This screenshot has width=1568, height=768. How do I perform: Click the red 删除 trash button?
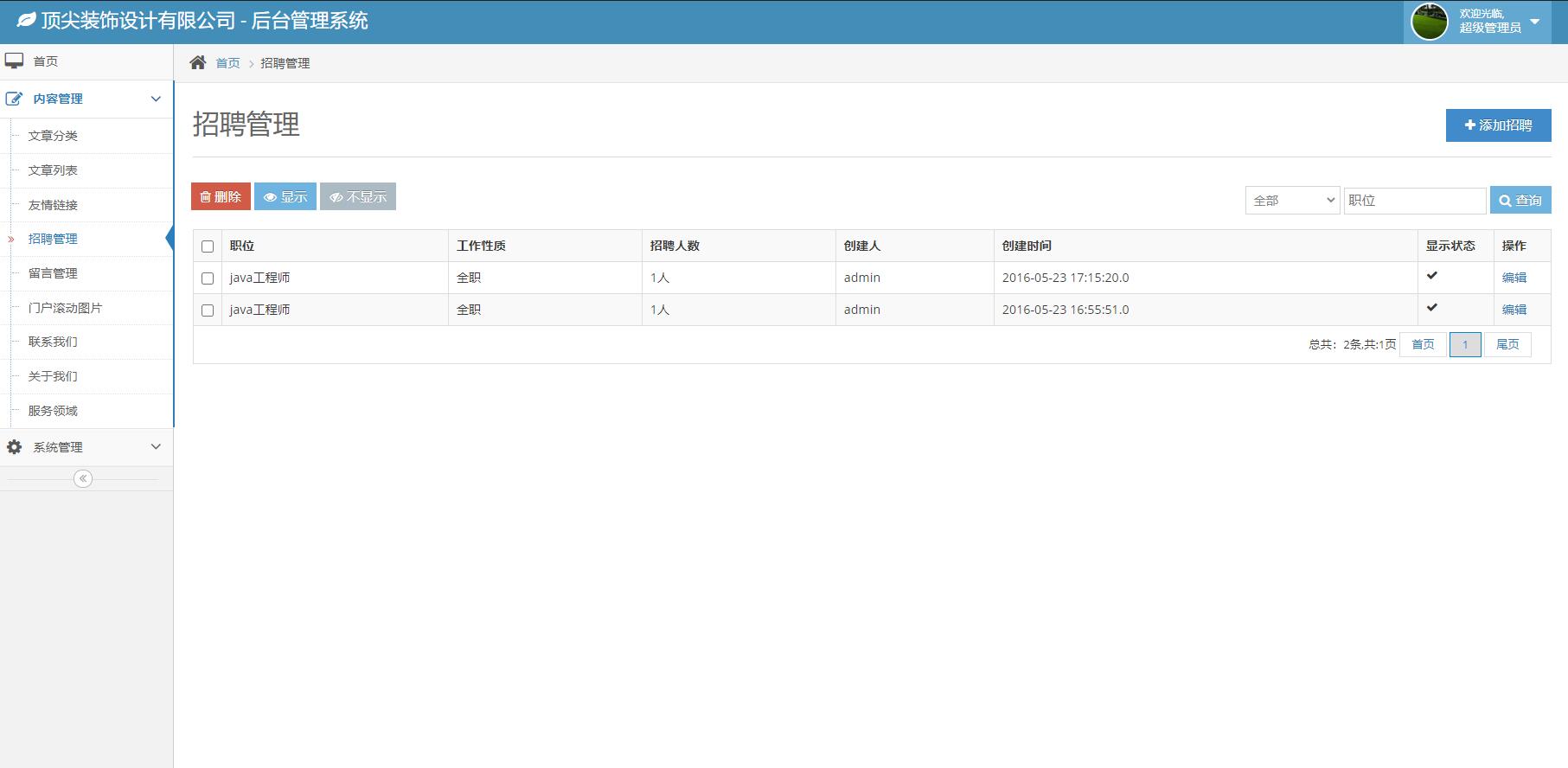point(221,197)
